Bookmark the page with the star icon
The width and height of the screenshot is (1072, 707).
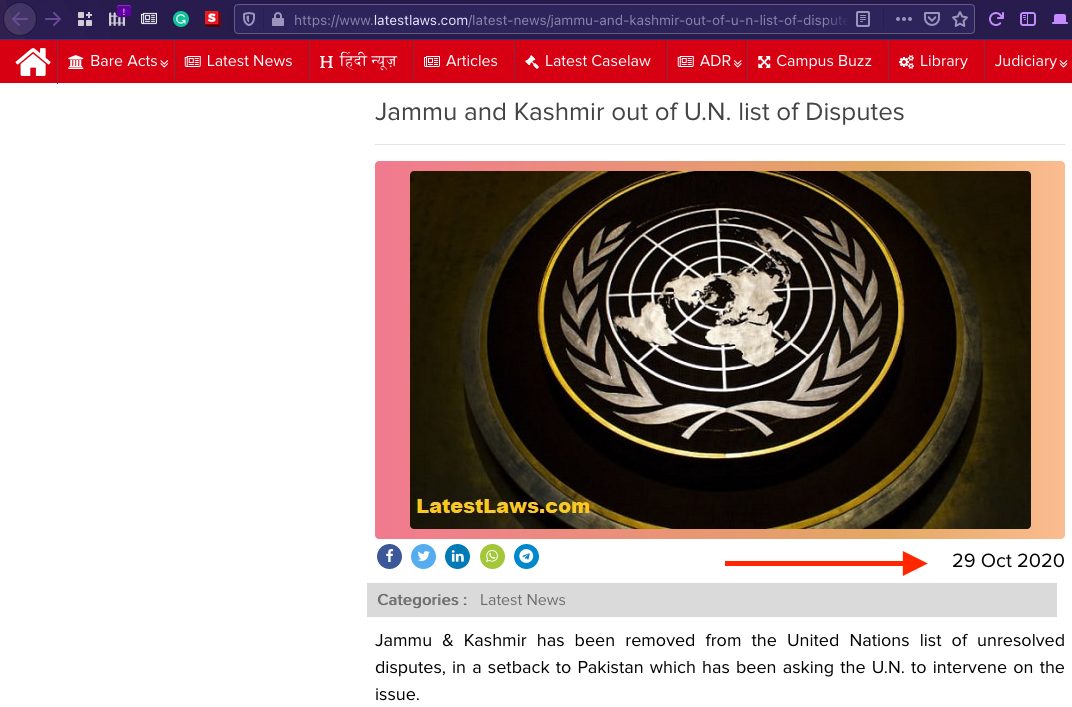click(x=960, y=19)
